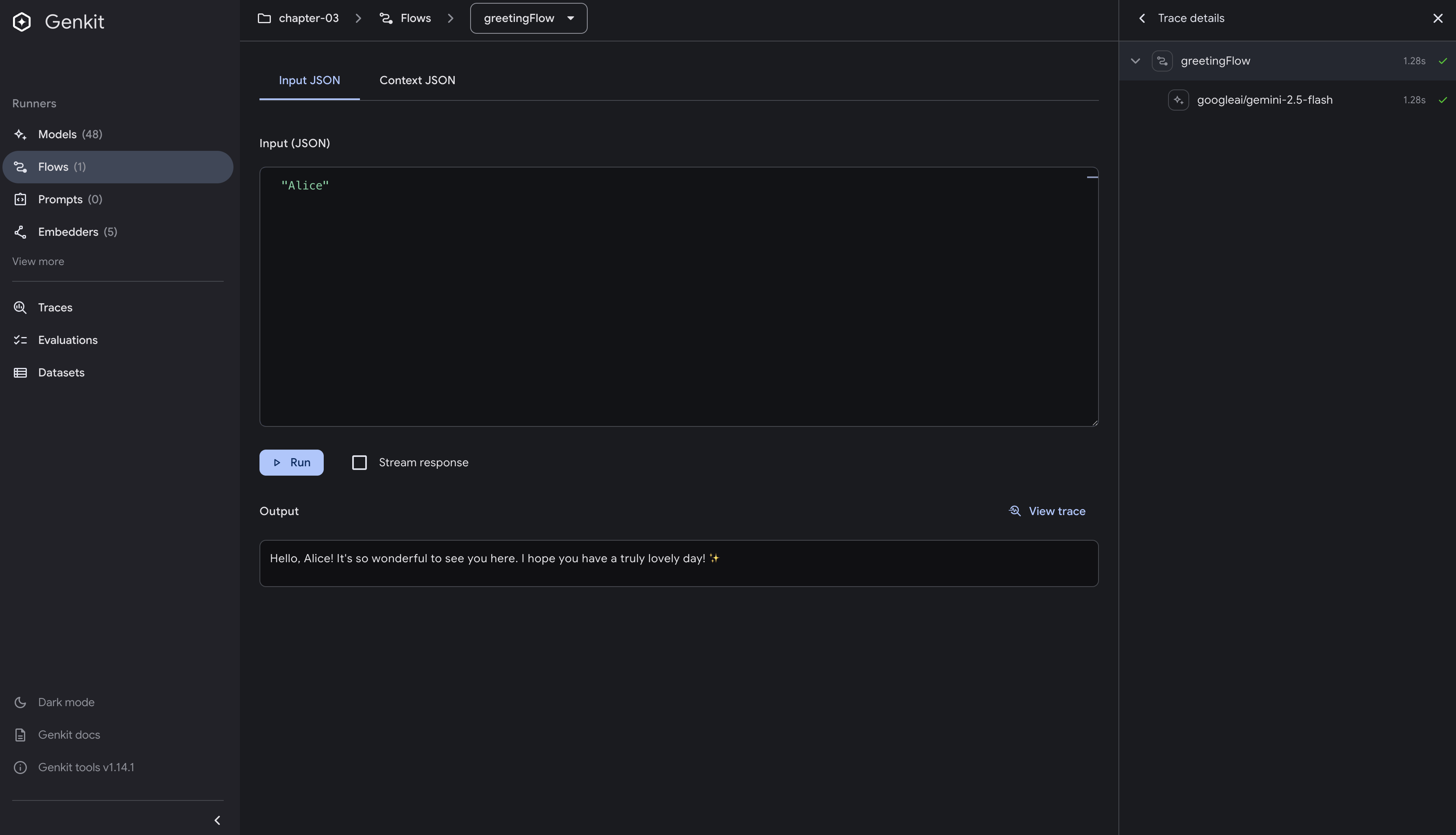The width and height of the screenshot is (1456, 835).
Task: Select Flows in the sidebar
Action: [118, 167]
